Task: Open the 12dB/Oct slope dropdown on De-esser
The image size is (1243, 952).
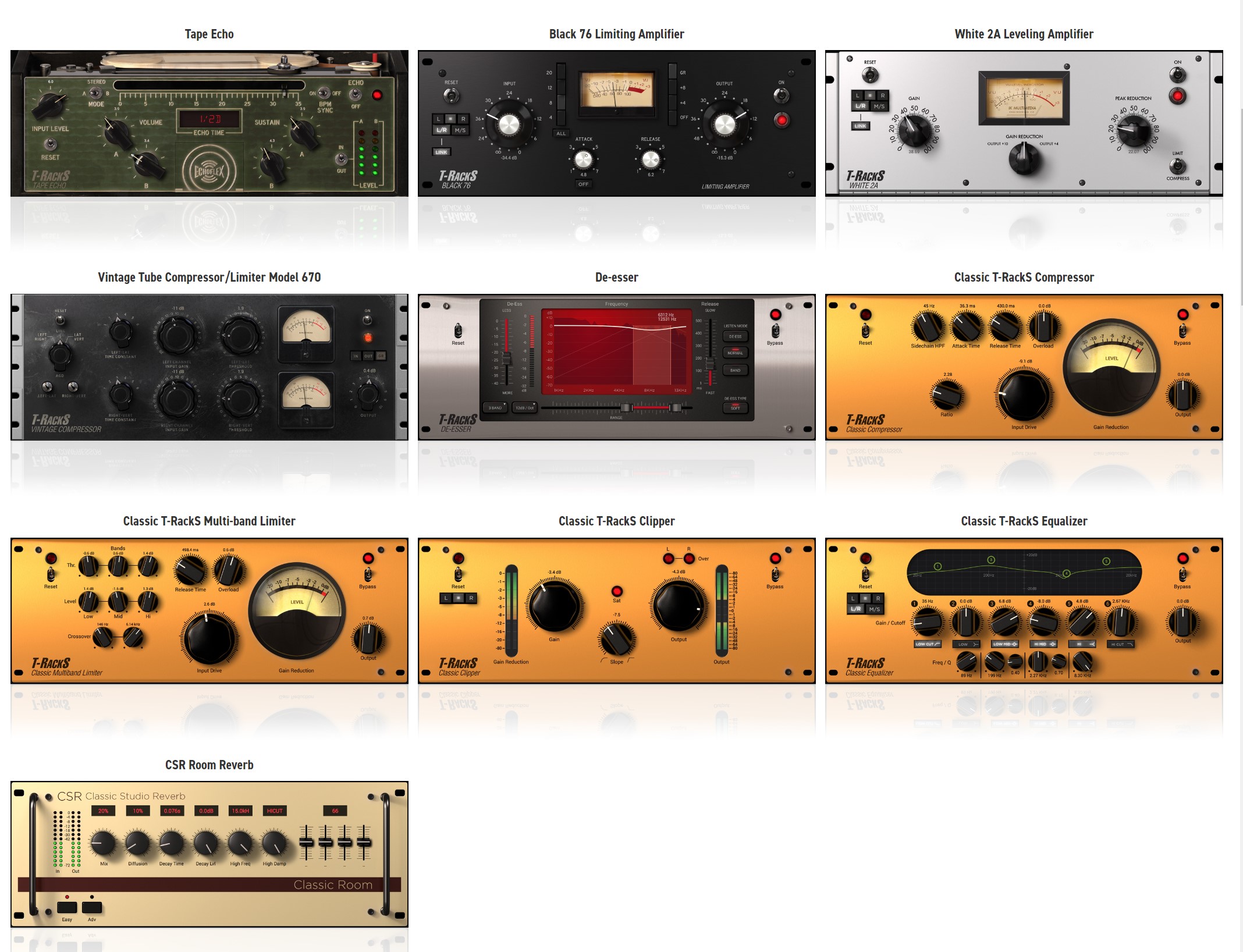Action: (x=524, y=408)
